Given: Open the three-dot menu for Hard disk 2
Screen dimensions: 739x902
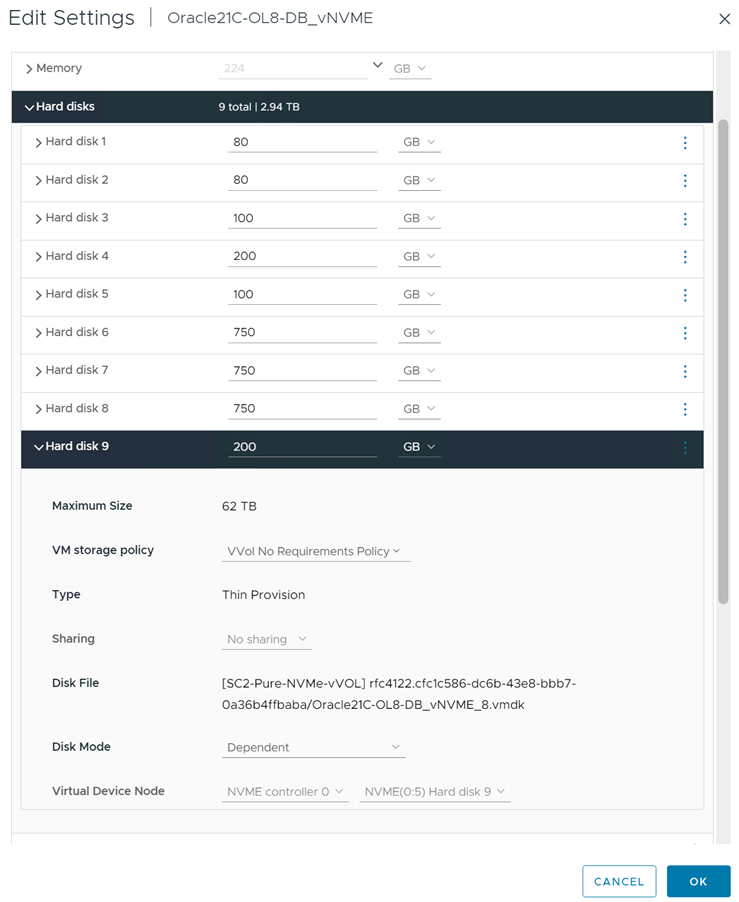Looking at the screenshot, I should [685, 181].
